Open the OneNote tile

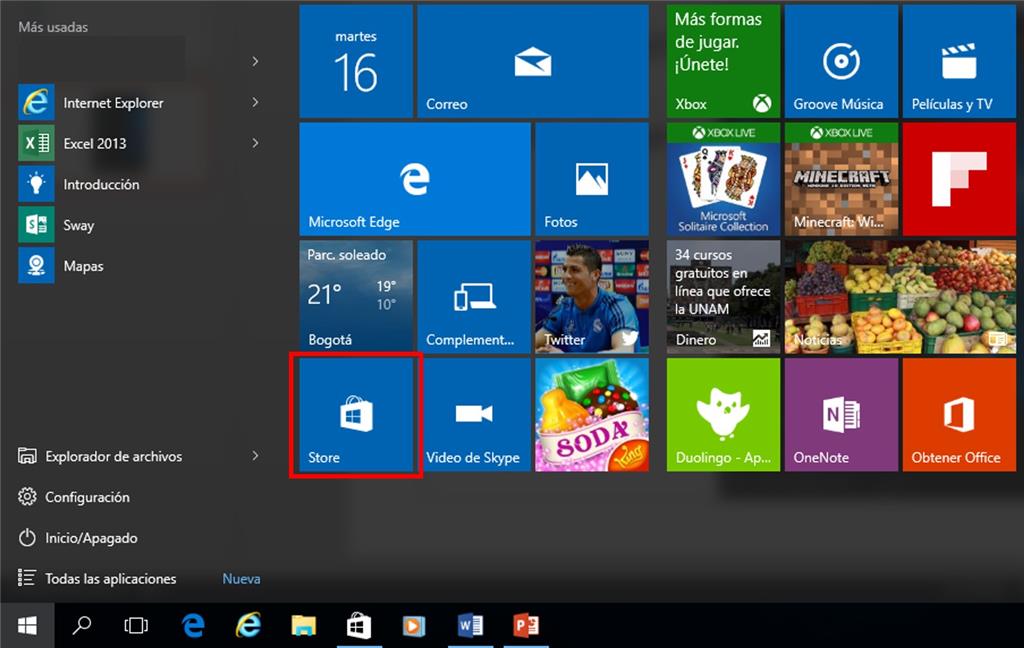(x=841, y=415)
